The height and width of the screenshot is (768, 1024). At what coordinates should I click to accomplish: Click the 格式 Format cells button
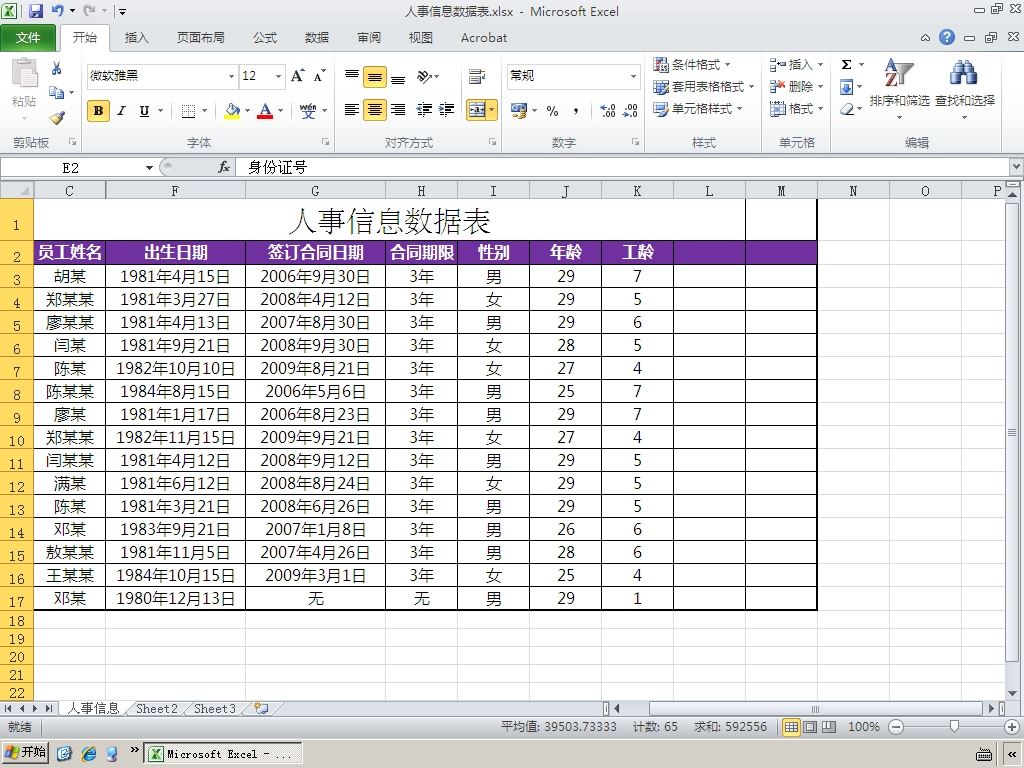pyautogui.click(x=797, y=109)
